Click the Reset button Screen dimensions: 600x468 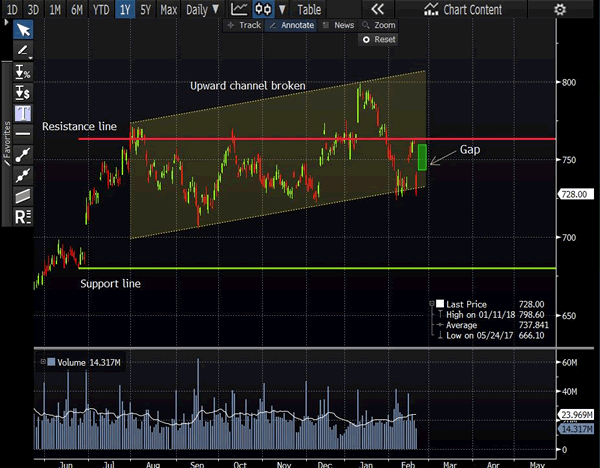pyautogui.click(x=378, y=39)
